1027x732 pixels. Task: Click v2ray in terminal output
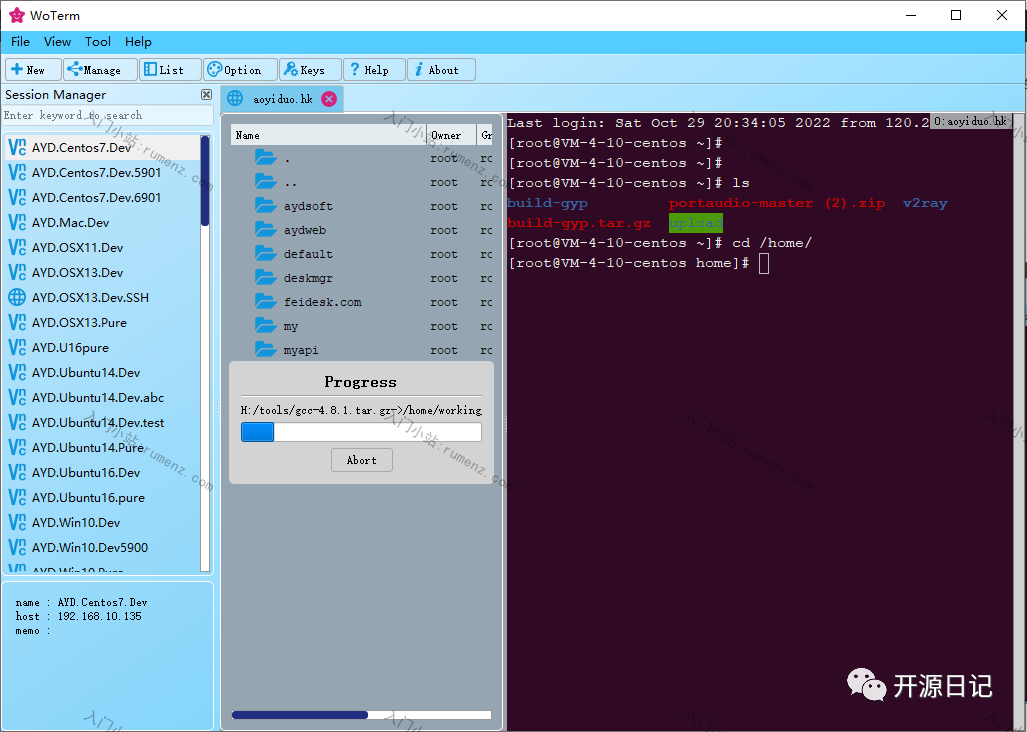pyautogui.click(x=925, y=203)
